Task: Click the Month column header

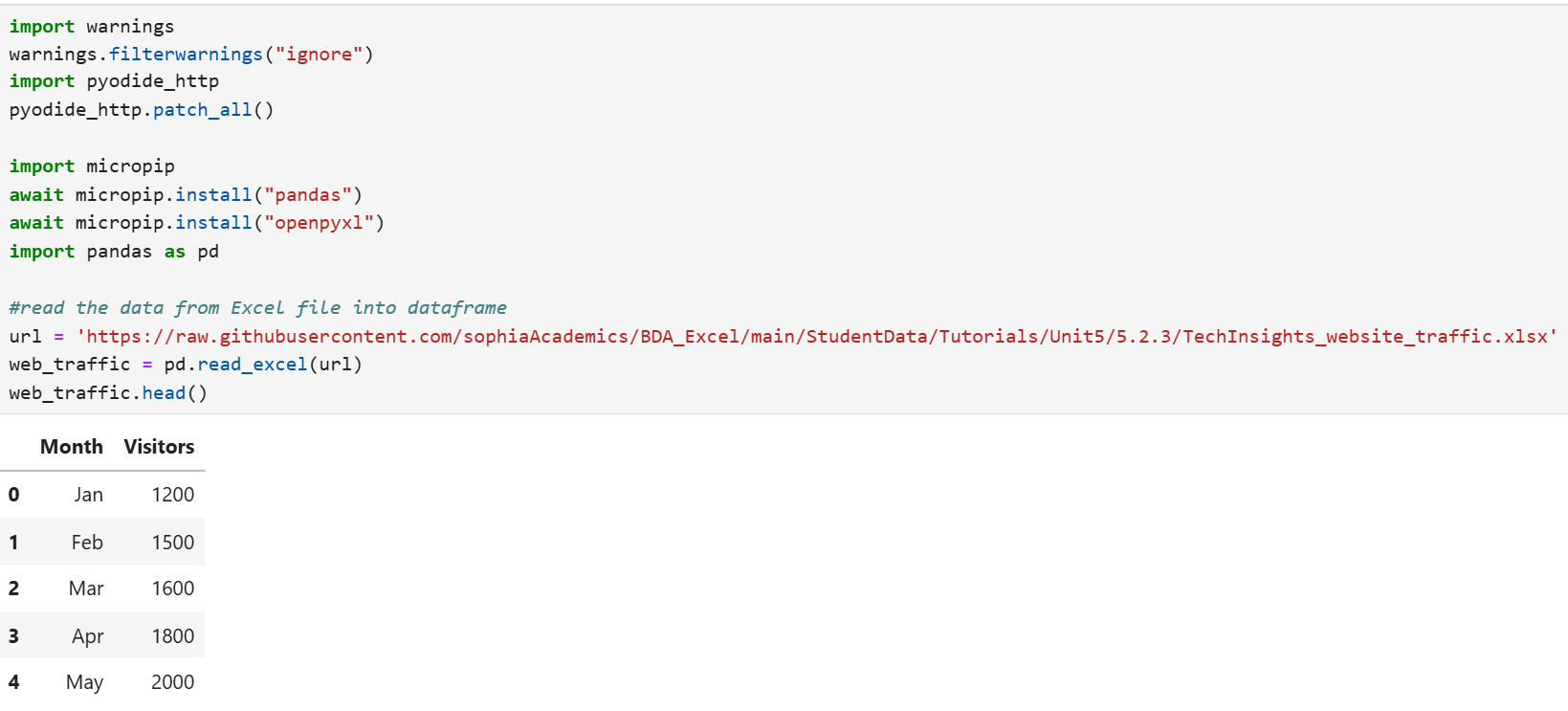Action: [71, 447]
